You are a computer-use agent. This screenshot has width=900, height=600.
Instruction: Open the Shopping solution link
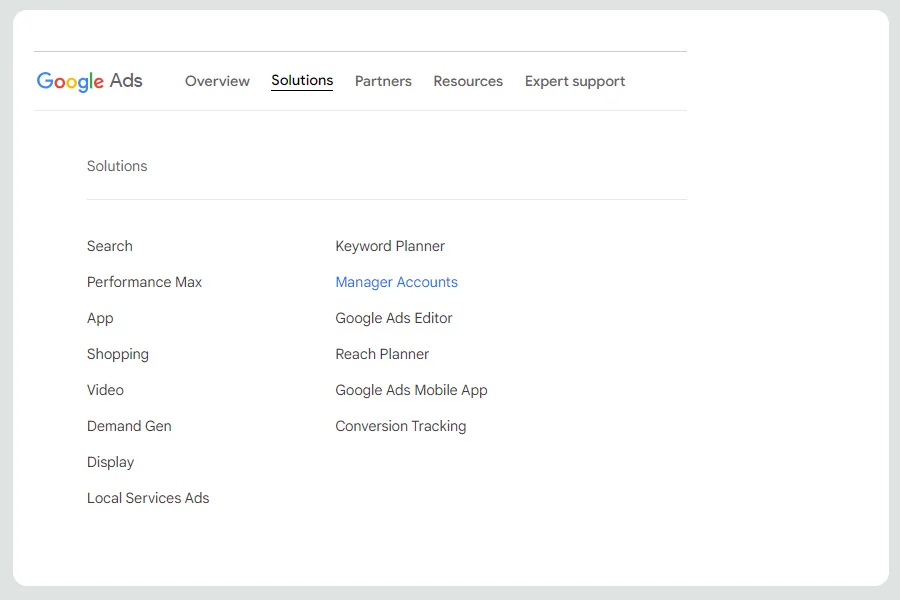pos(118,354)
